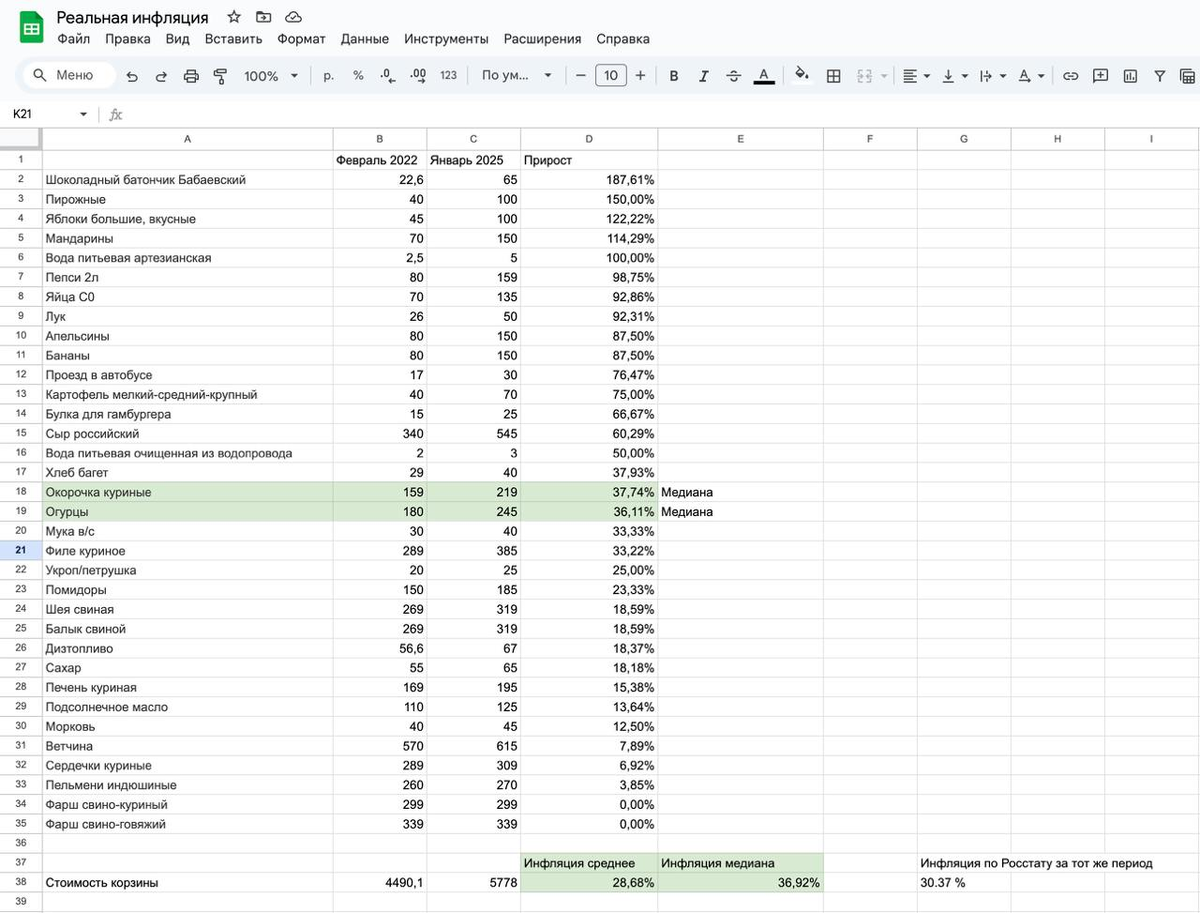Open the Данные menu
Screen dimensions: 1200x913
[x=365, y=39]
